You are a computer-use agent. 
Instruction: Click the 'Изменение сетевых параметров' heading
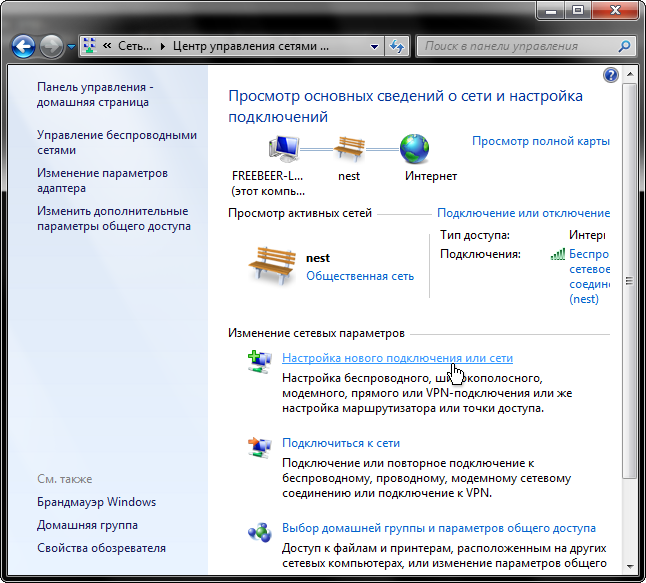pyautogui.click(x=316, y=333)
